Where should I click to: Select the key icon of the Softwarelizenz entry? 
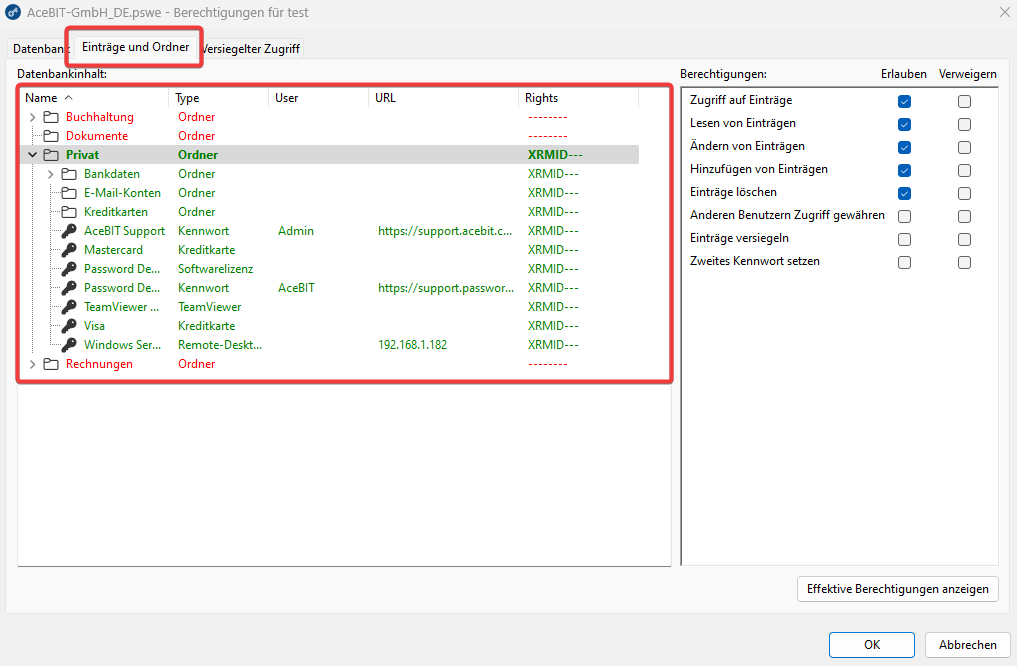69,268
